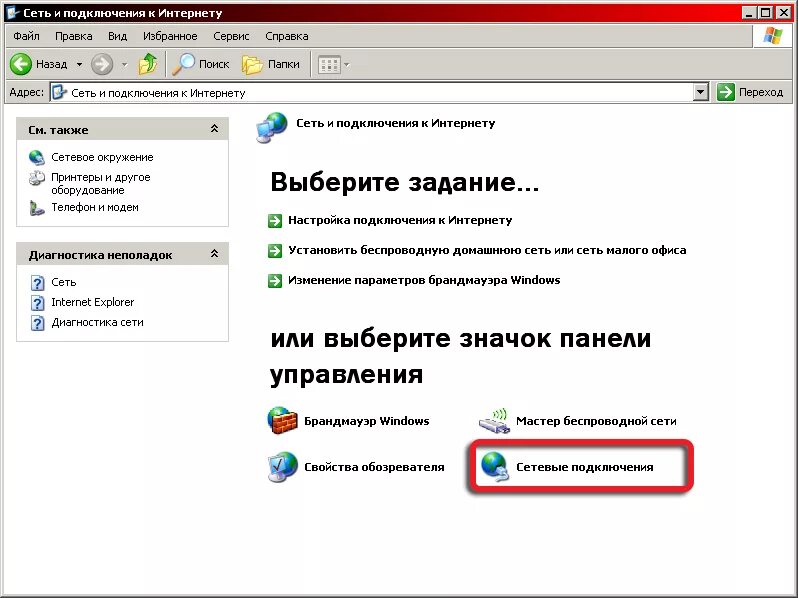This screenshot has width=798, height=598.
Task: Open Internet Options globe icon
Action: coord(282,466)
